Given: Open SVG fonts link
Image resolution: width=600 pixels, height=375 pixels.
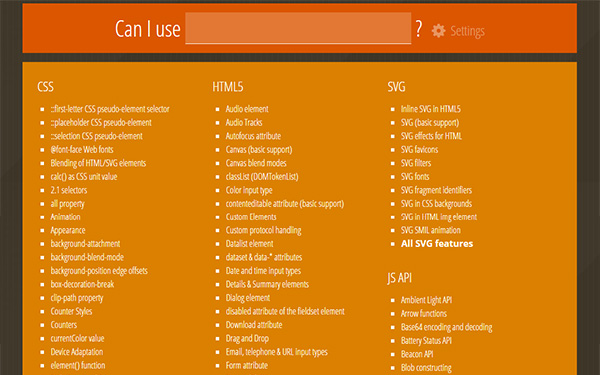Looking at the screenshot, I should [x=415, y=176].
